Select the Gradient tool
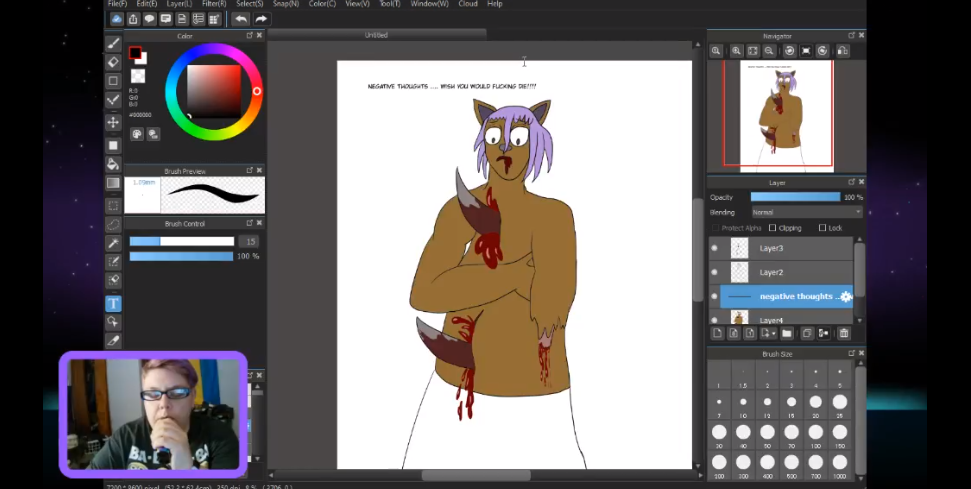 click(113, 183)
